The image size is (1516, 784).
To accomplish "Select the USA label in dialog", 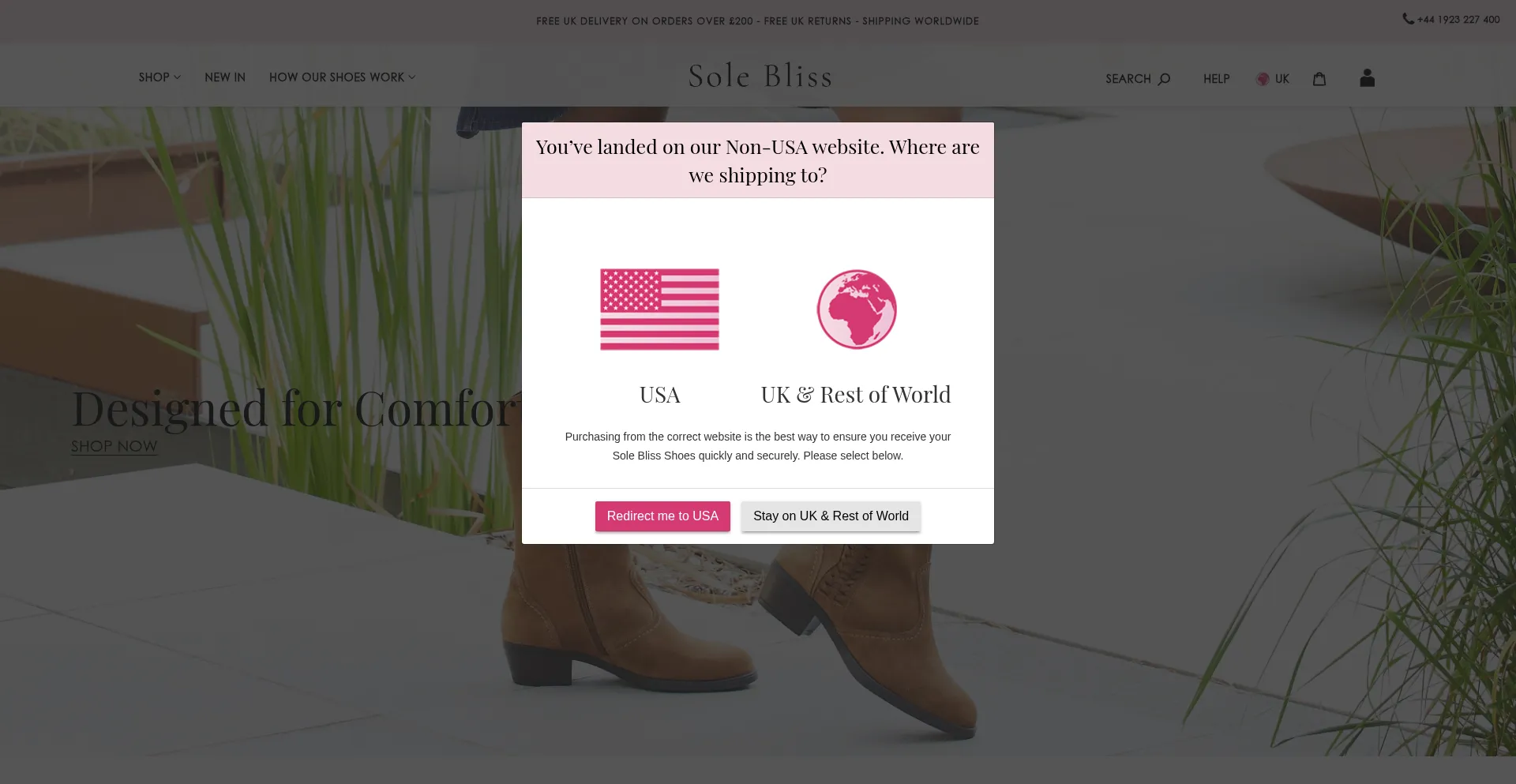I will pos(660,395).
